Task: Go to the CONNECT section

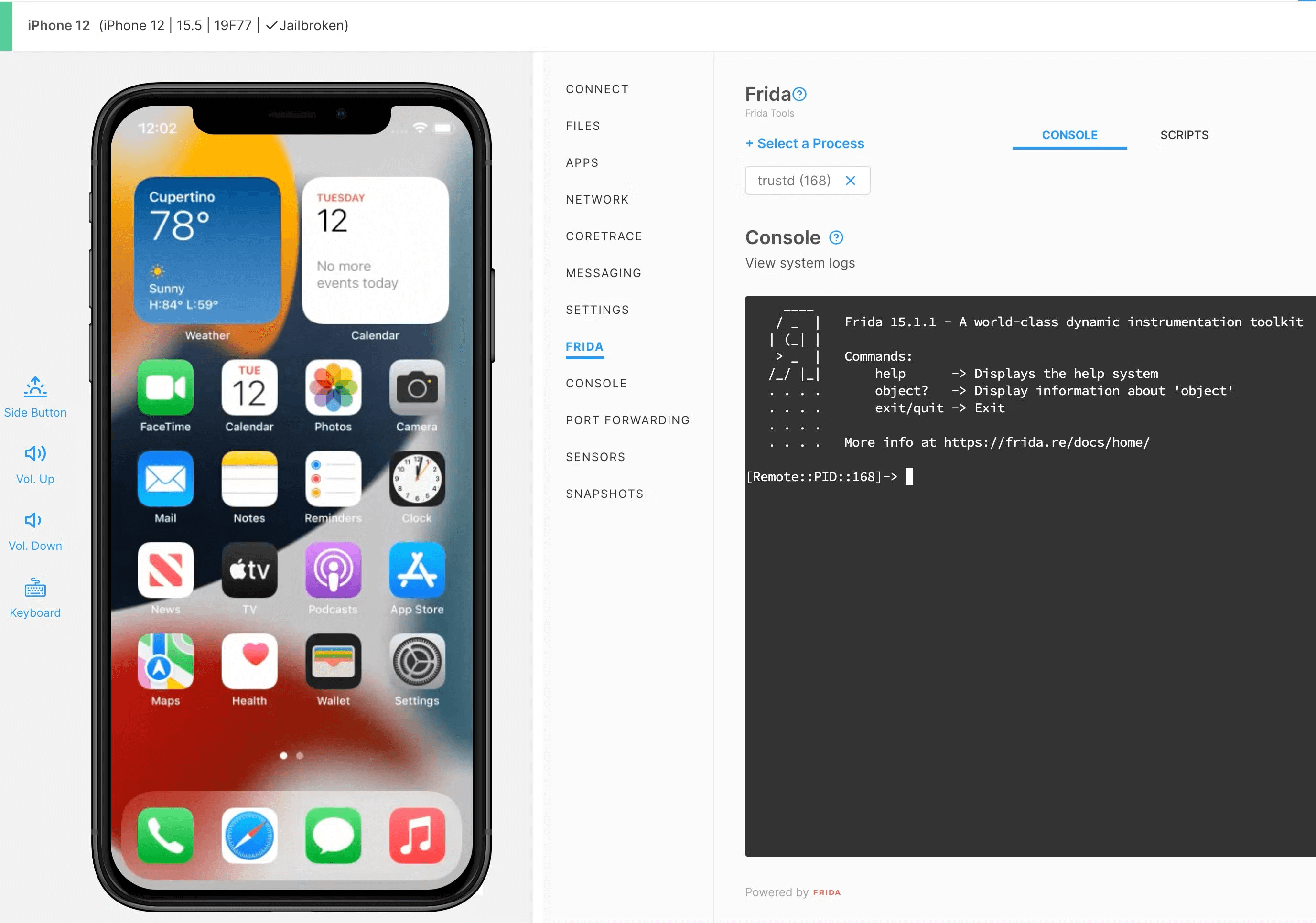Action: coord(597,89)
